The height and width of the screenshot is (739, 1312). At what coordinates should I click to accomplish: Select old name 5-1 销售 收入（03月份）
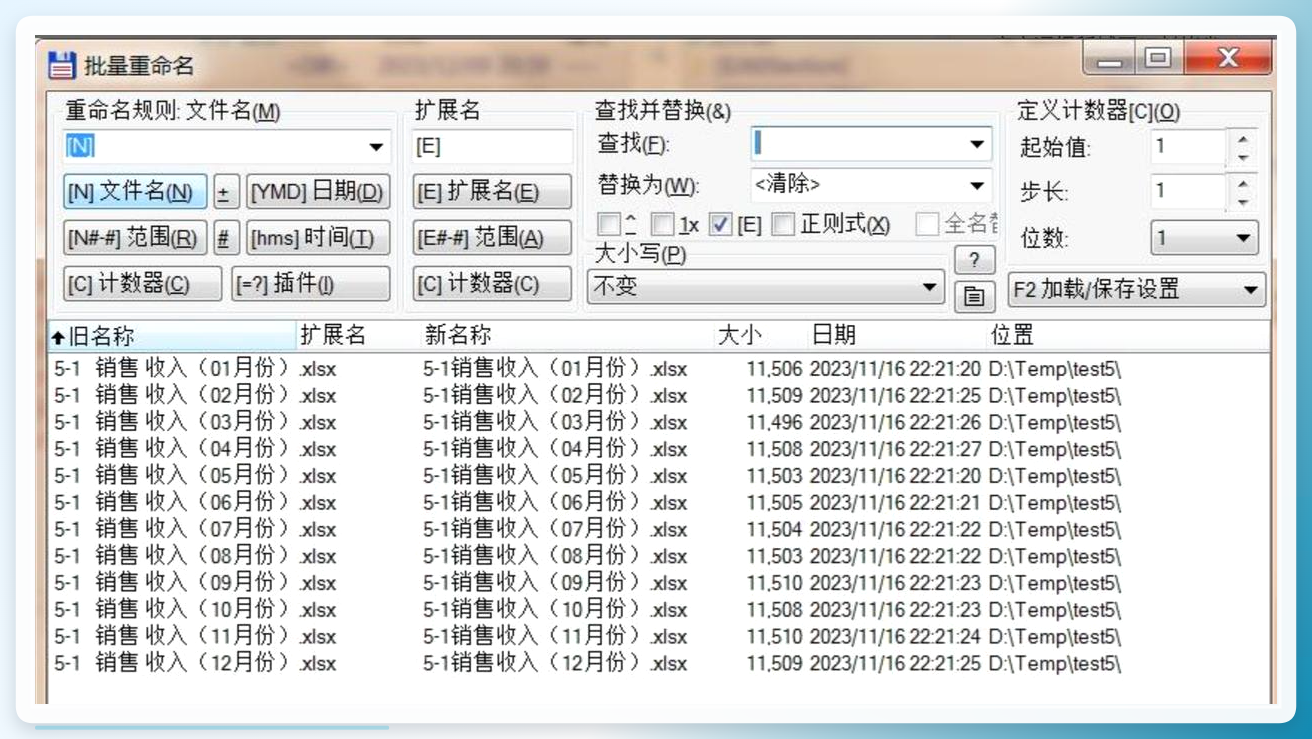[174, 423]
